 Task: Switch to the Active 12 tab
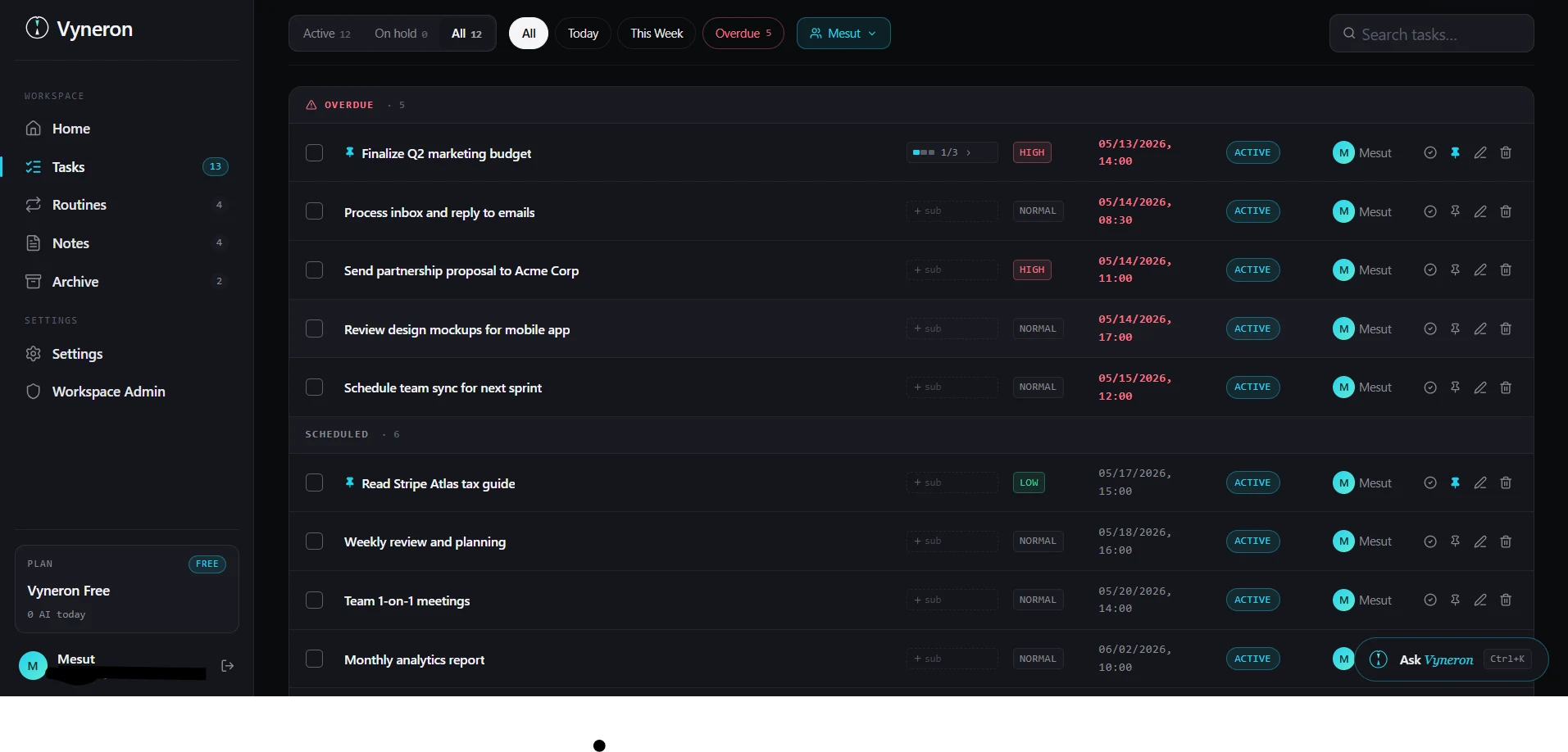[x=327, y=34]
